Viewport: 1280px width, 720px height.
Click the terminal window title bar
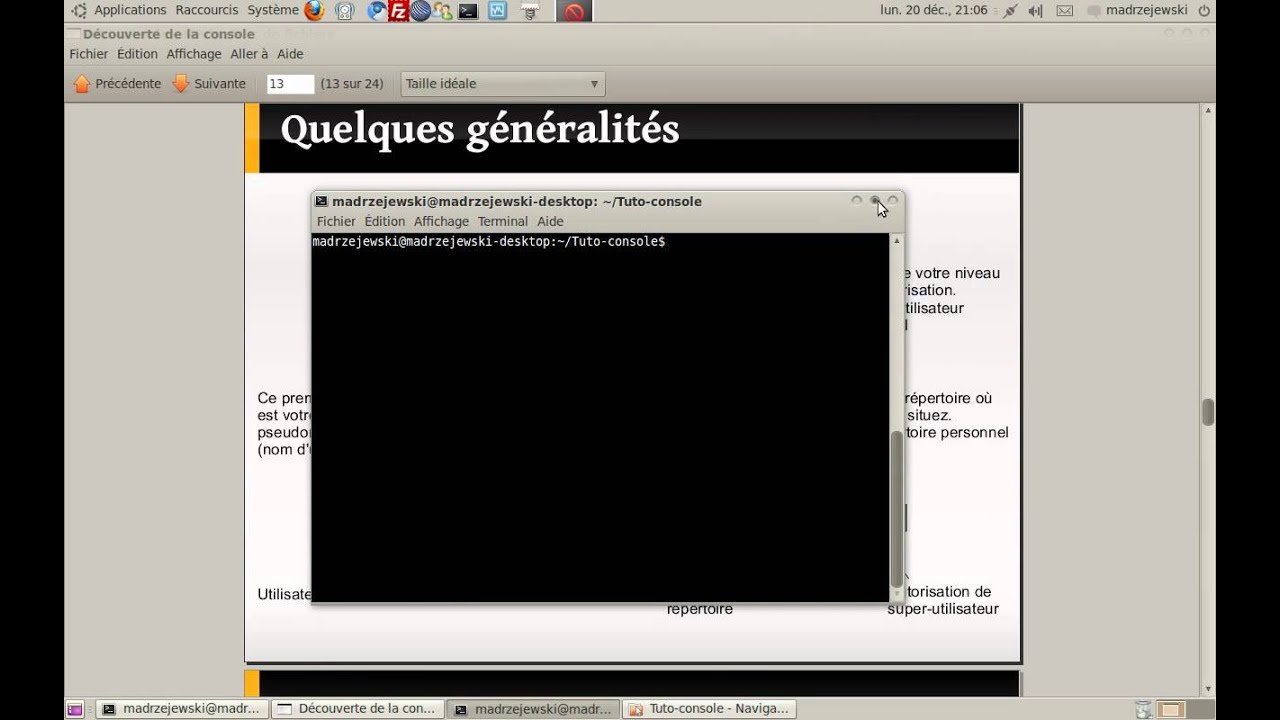click(x=608, y=201)
